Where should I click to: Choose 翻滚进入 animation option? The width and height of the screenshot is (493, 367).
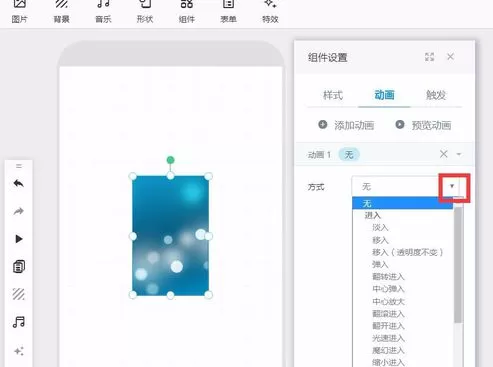388,314
